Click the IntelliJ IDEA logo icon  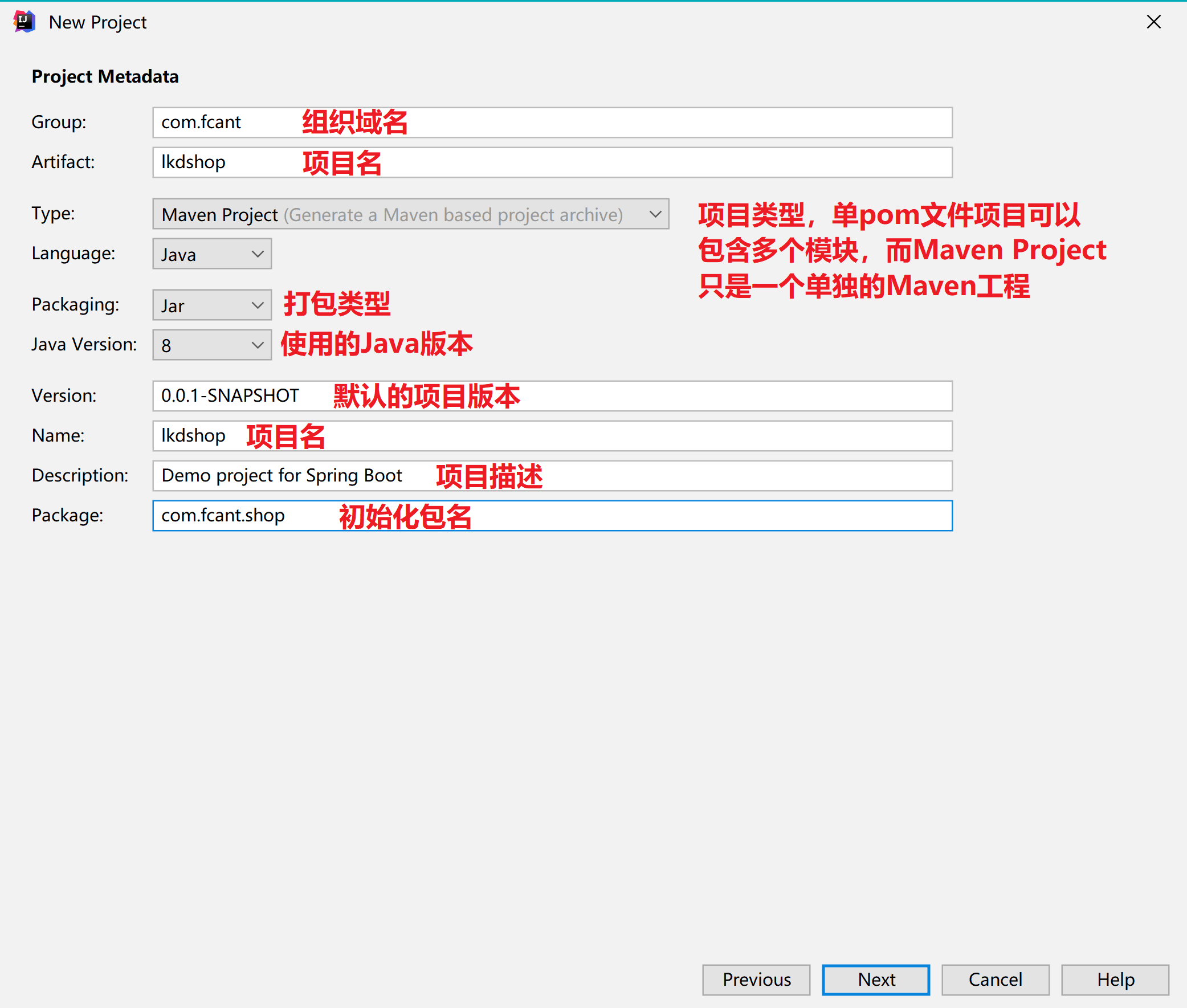[x=24, y=22]
